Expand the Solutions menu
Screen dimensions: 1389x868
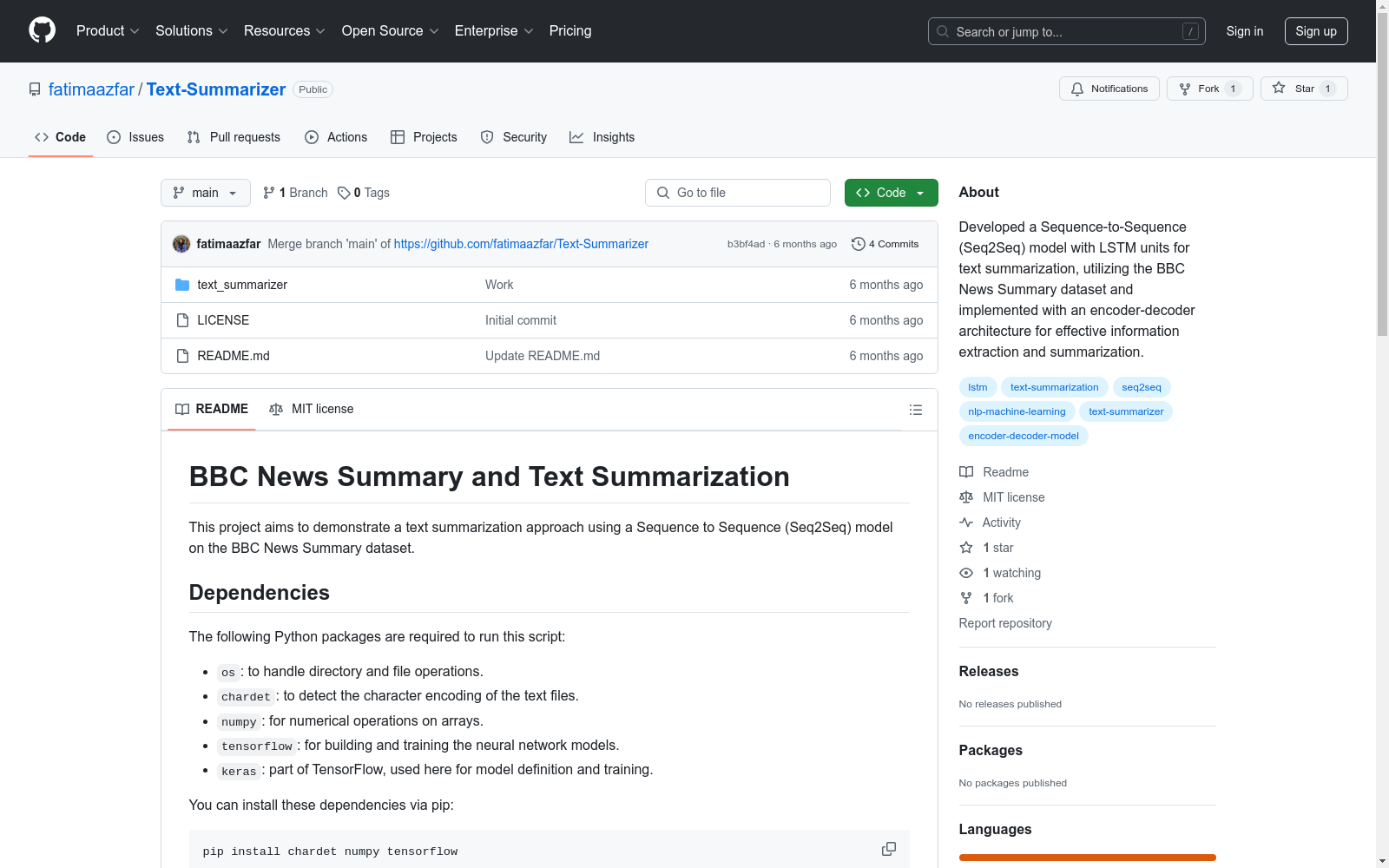click(x=192, y=31)
